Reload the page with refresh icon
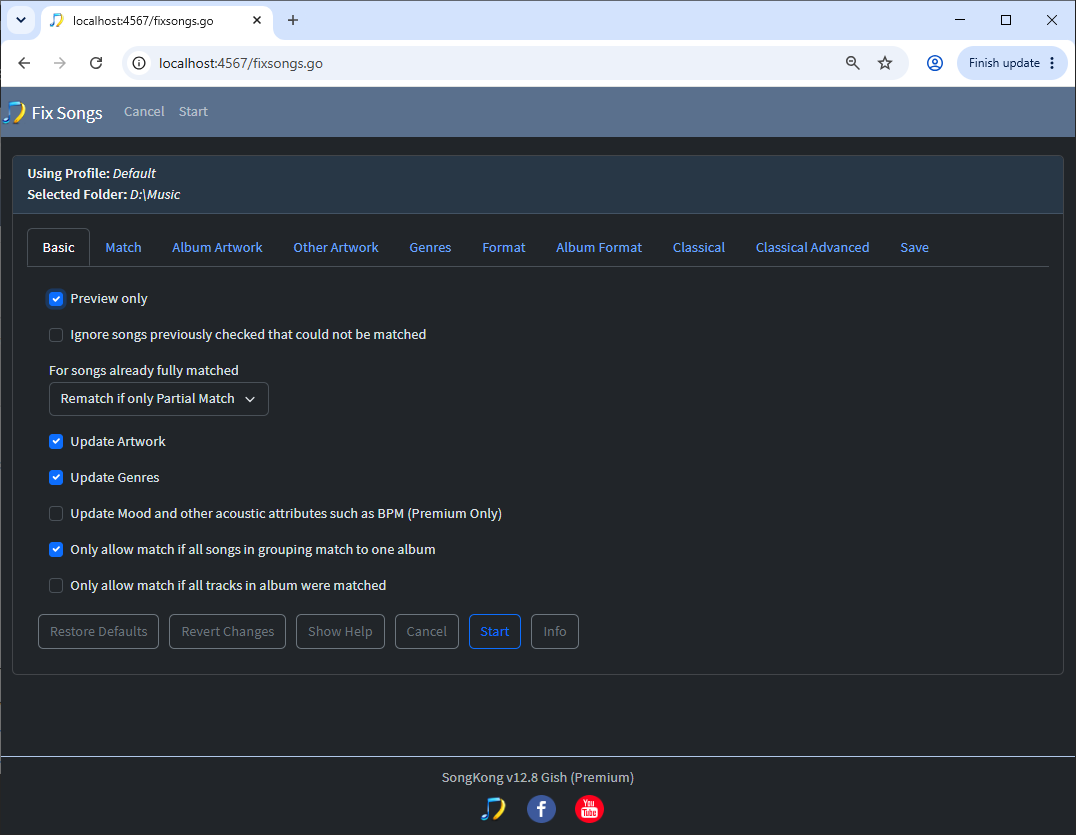1076x835 pixels. point(96,63)
